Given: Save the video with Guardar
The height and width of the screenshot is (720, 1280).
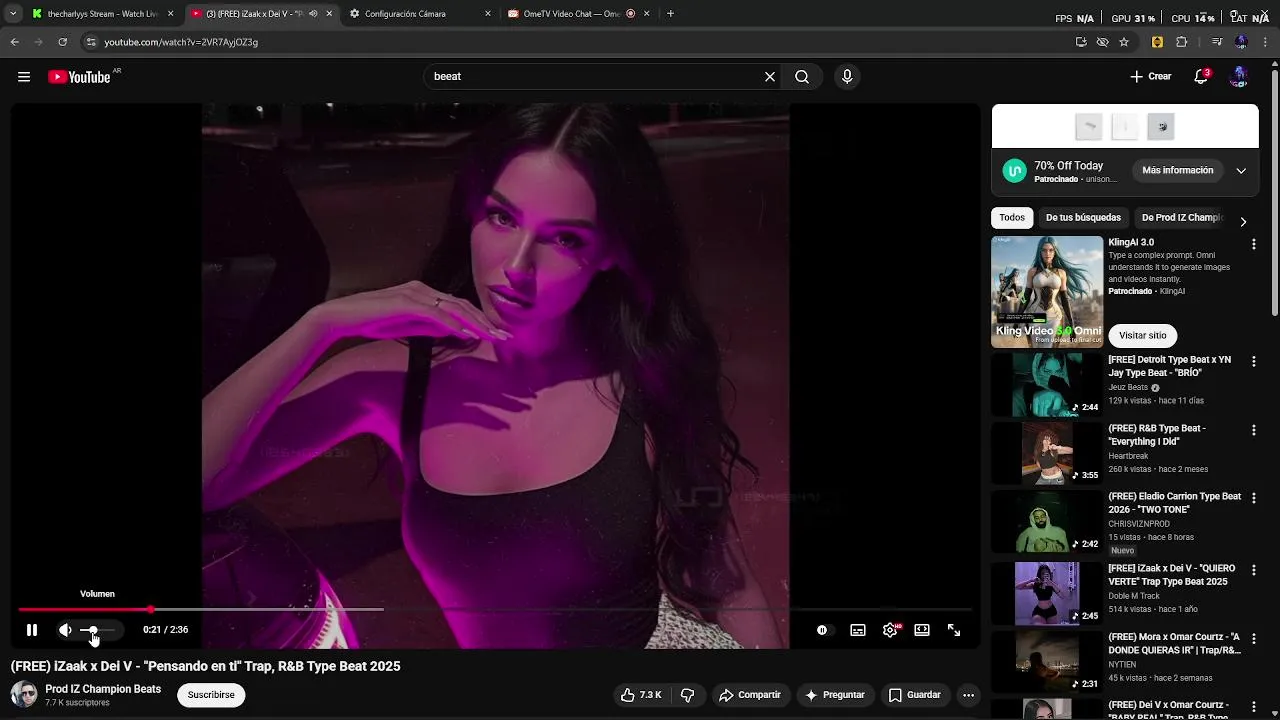Looking at the screenshot, I should coord(915,695).
